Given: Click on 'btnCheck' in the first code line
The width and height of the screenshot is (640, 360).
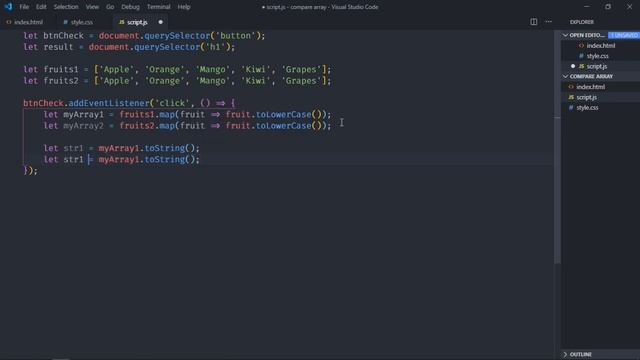Looking at the screenshot, I should coord(63,36).
